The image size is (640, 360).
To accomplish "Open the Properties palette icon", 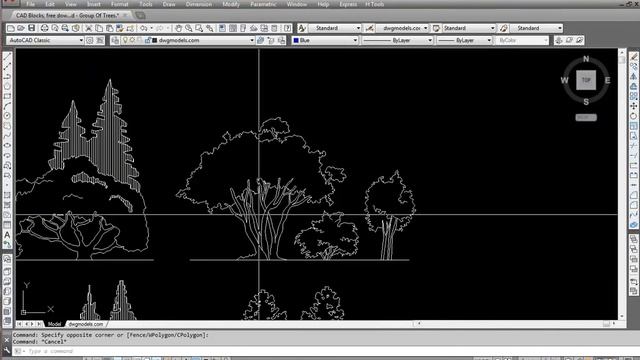I will pyautogui.click(x=222, y=28).
